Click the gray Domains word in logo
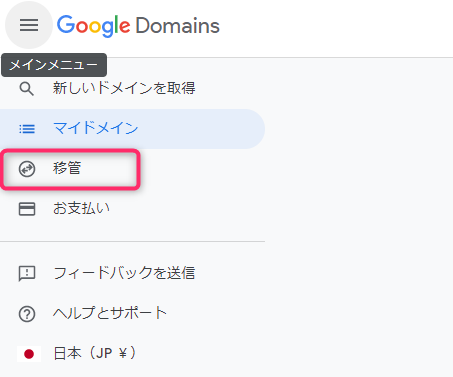 (178, 26)
